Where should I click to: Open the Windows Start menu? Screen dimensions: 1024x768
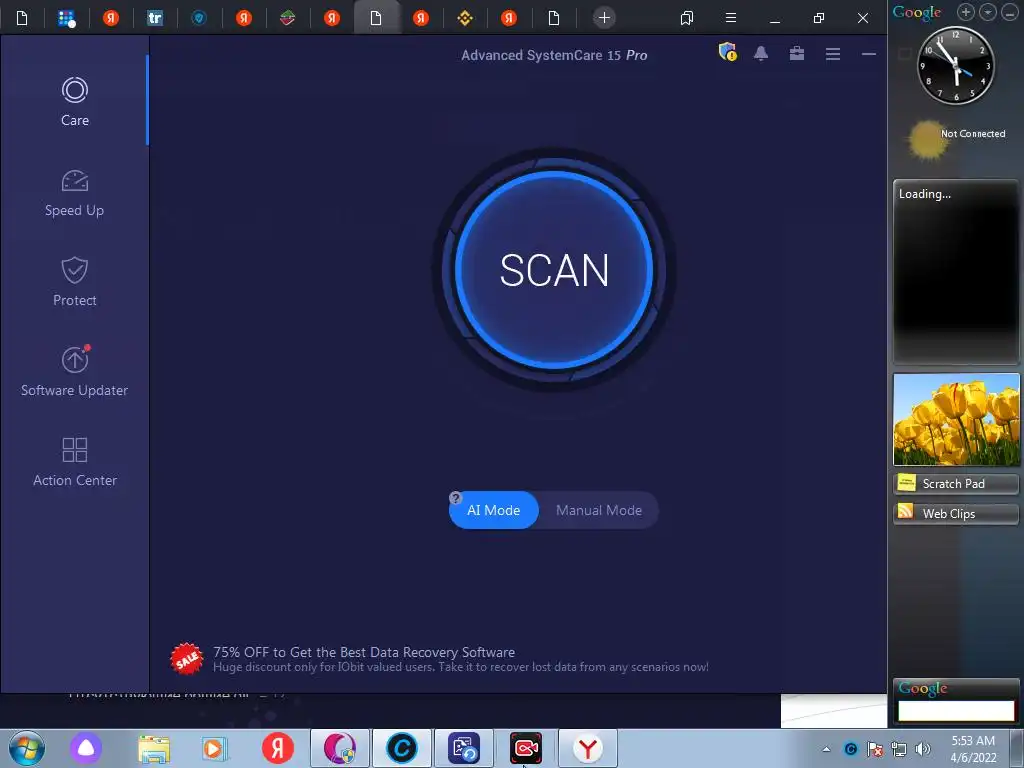click(27, 748)
